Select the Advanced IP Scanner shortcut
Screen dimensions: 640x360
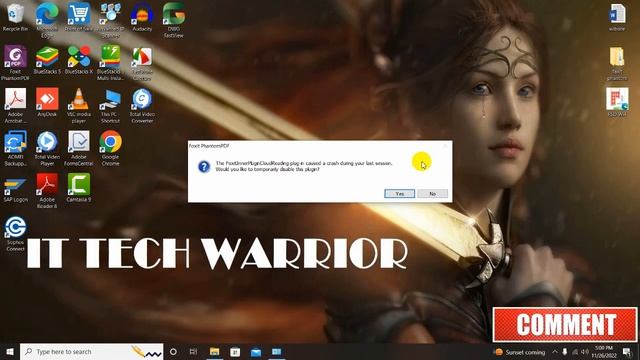tap(111, 20)
